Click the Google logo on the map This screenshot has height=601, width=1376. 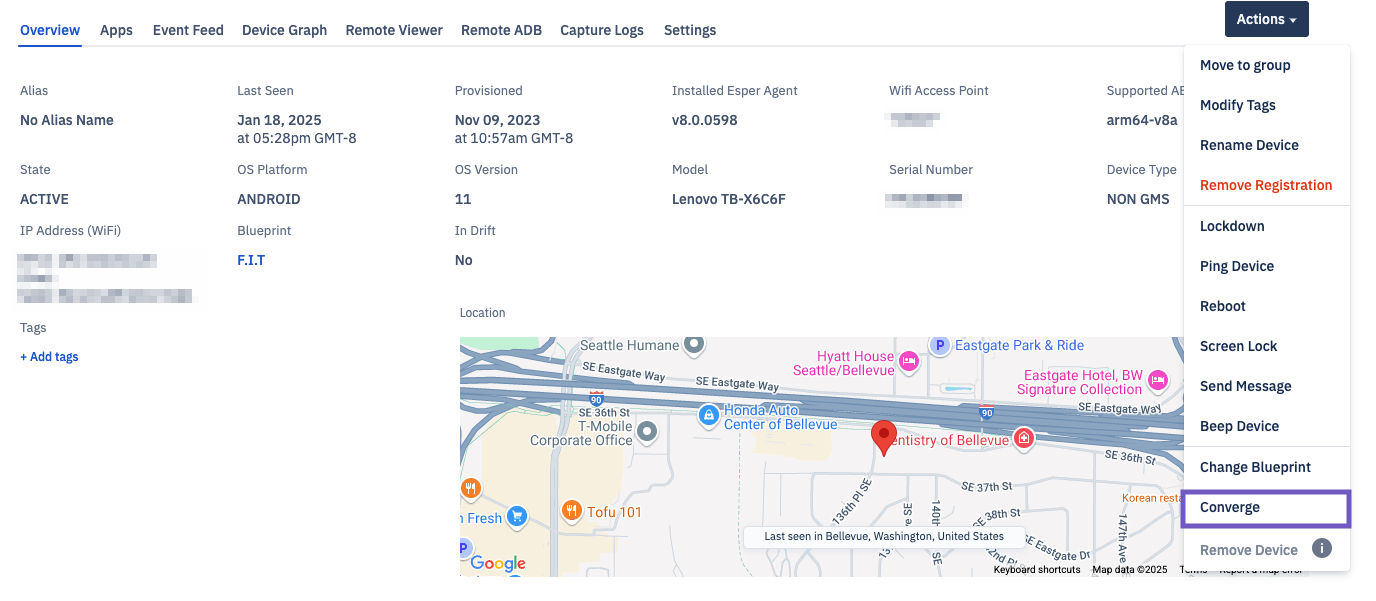(498, 563)
